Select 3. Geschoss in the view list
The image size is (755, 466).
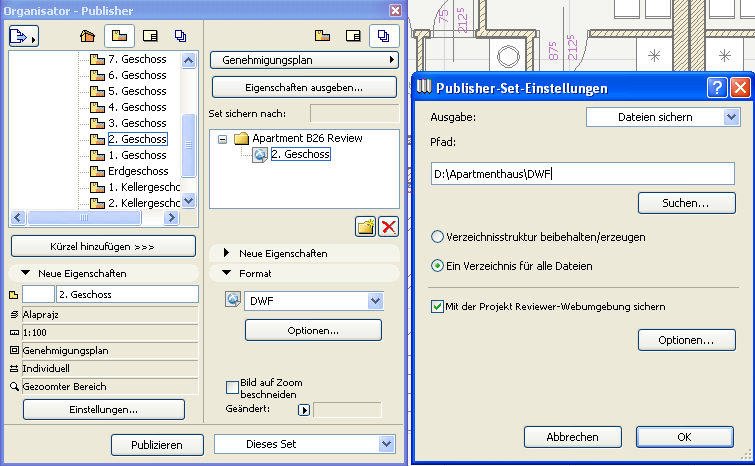pos(137,123)
